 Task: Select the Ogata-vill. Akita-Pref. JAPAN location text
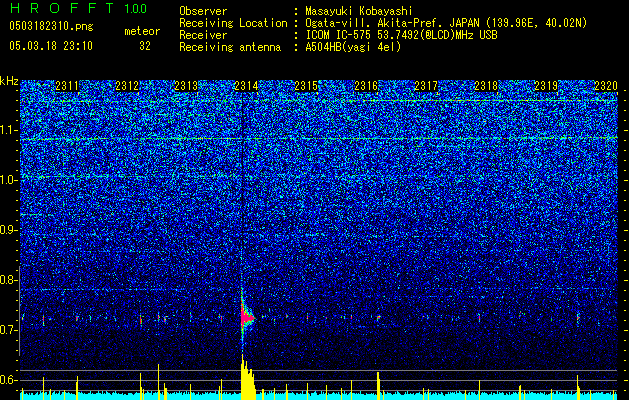[446, 23]
